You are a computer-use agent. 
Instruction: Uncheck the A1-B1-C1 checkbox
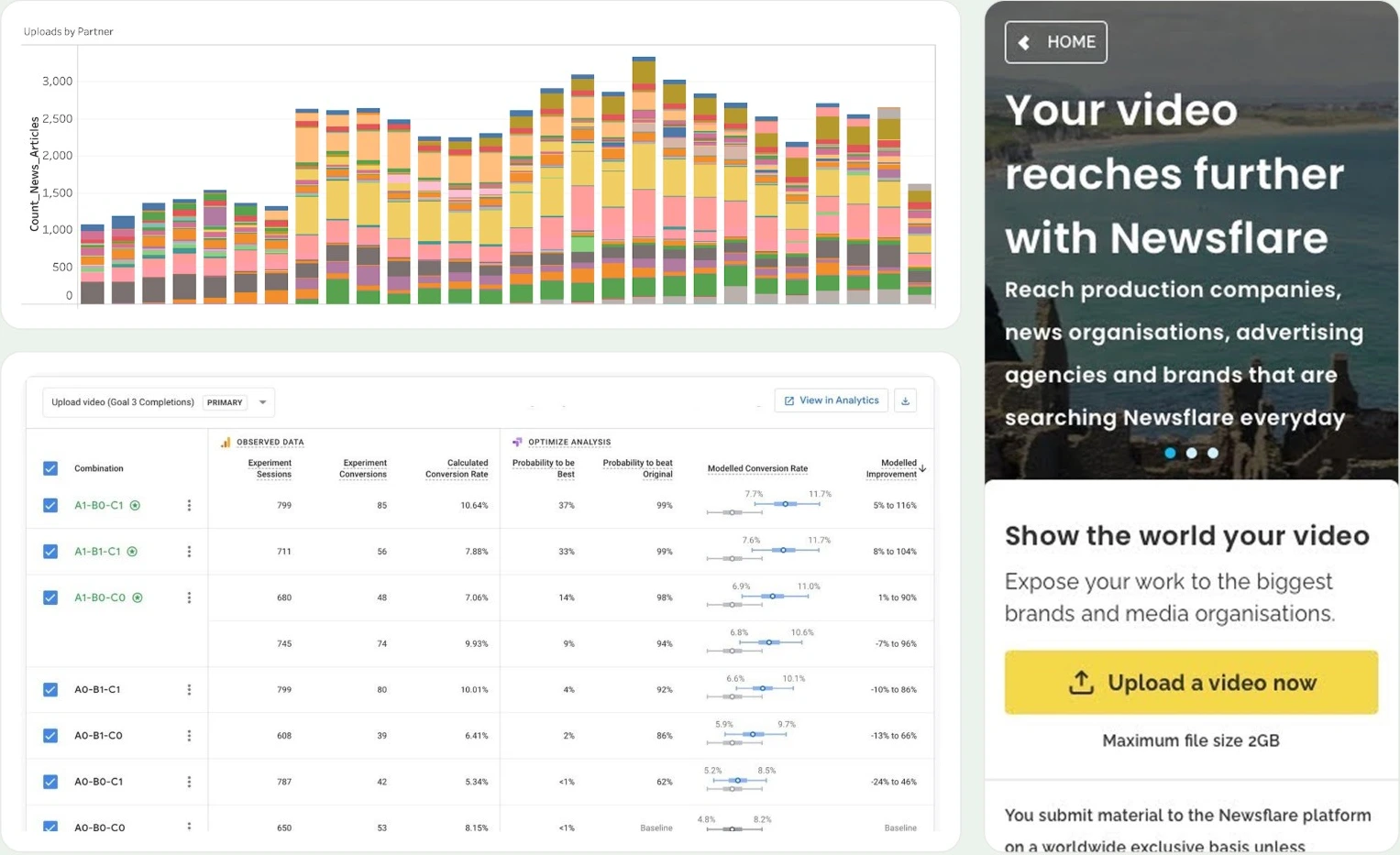pos(50,552)
